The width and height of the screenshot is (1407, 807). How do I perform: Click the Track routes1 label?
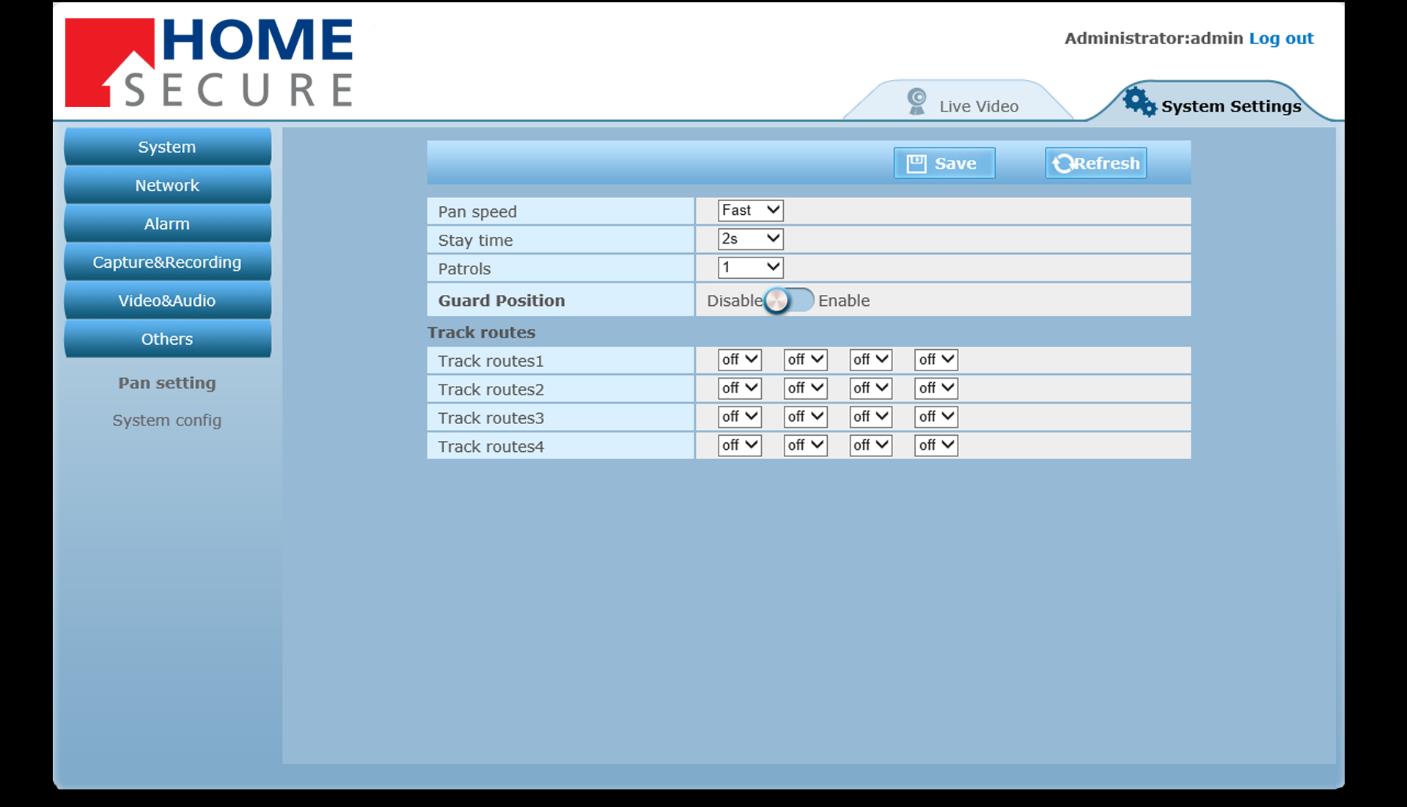click(x=491, y=361)
